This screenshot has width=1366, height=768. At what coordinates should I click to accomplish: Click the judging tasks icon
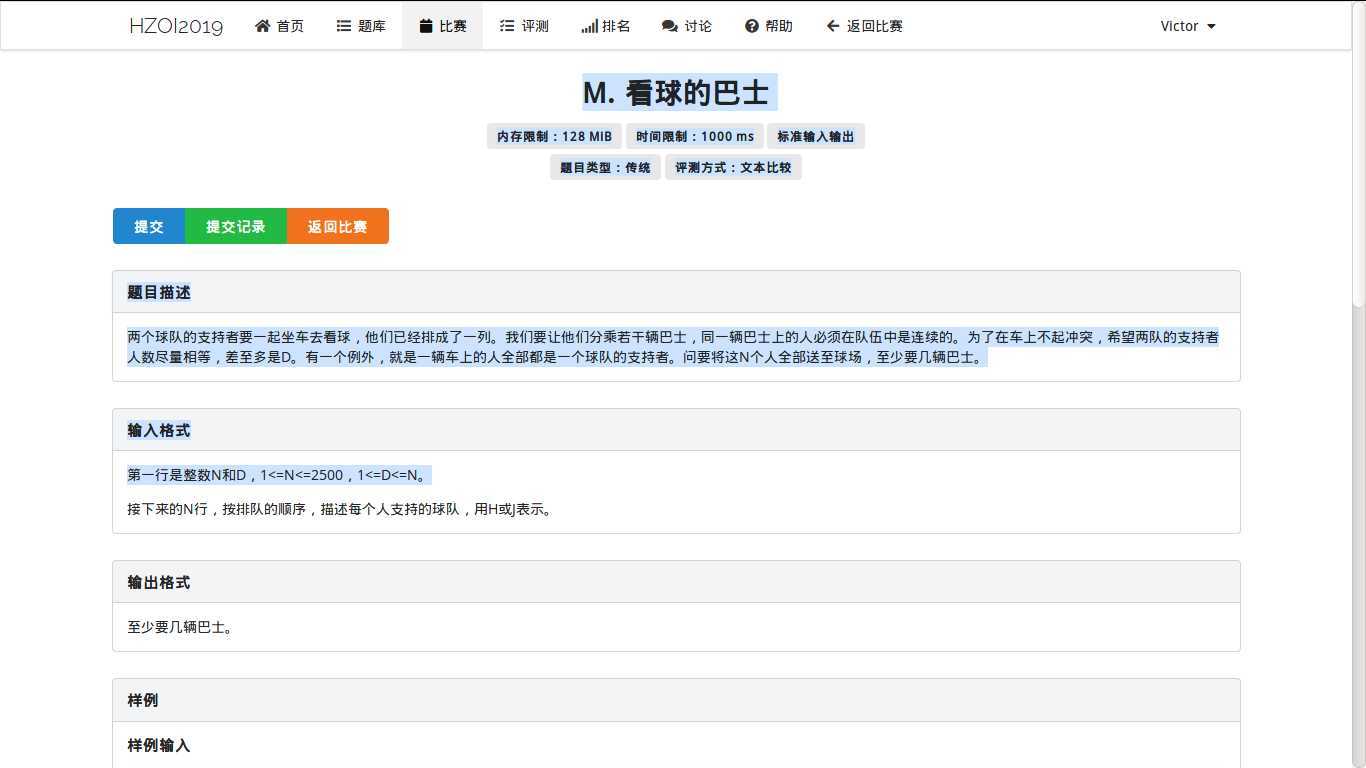(x=507, y=26)
